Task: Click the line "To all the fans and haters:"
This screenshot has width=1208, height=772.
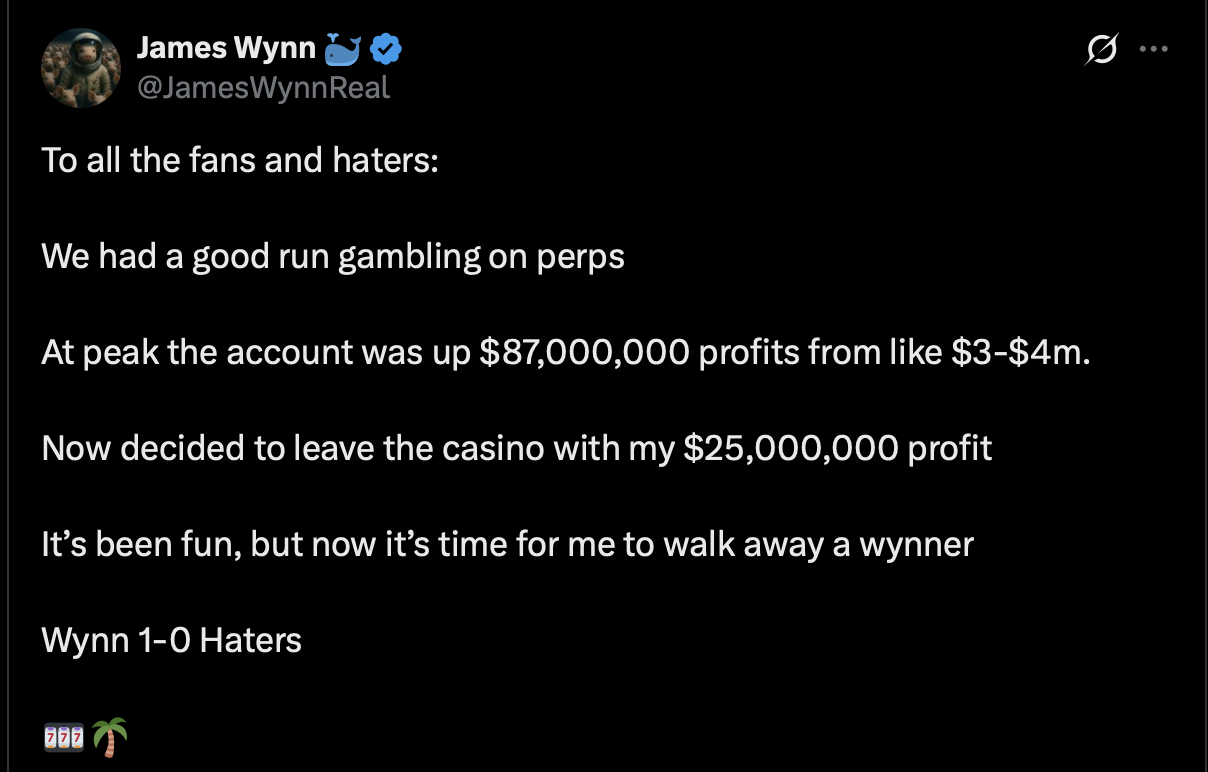Action: click(x=240, y=160)
